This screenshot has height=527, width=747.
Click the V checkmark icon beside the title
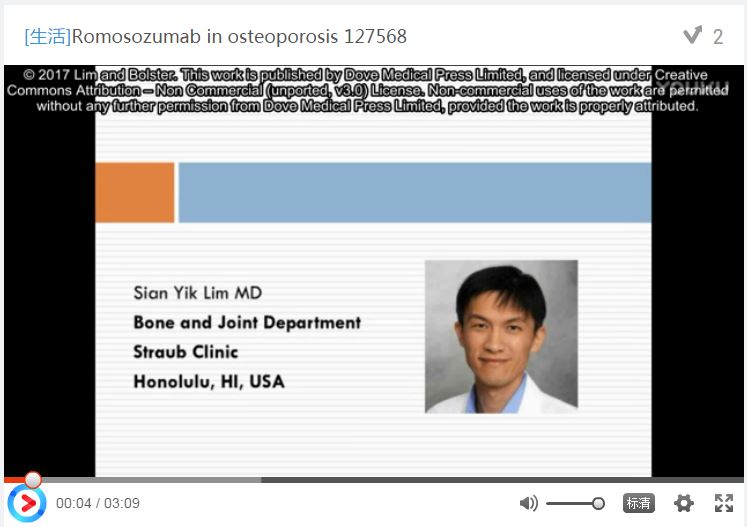692,36
